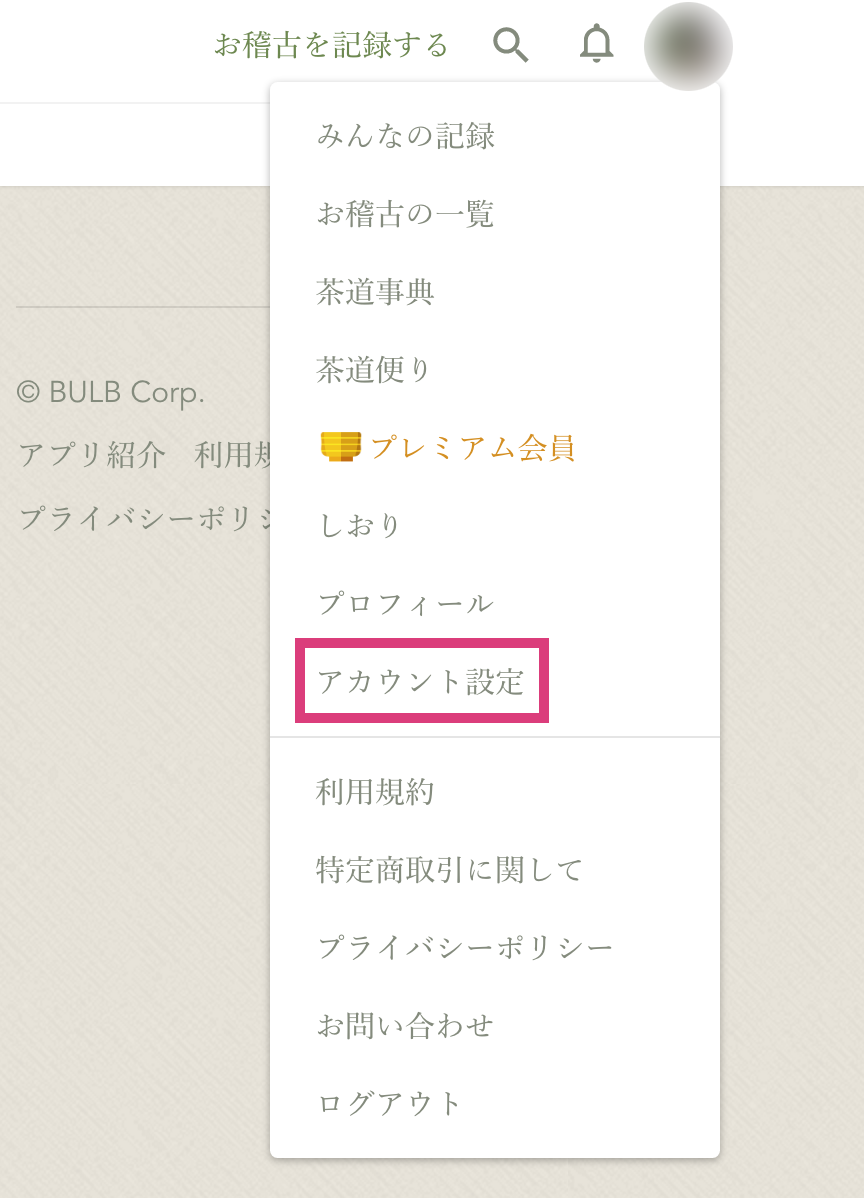This screenshot has height=1198, width=864.
Task: Select みんなの記録 from menu
Action: (406, 136)
